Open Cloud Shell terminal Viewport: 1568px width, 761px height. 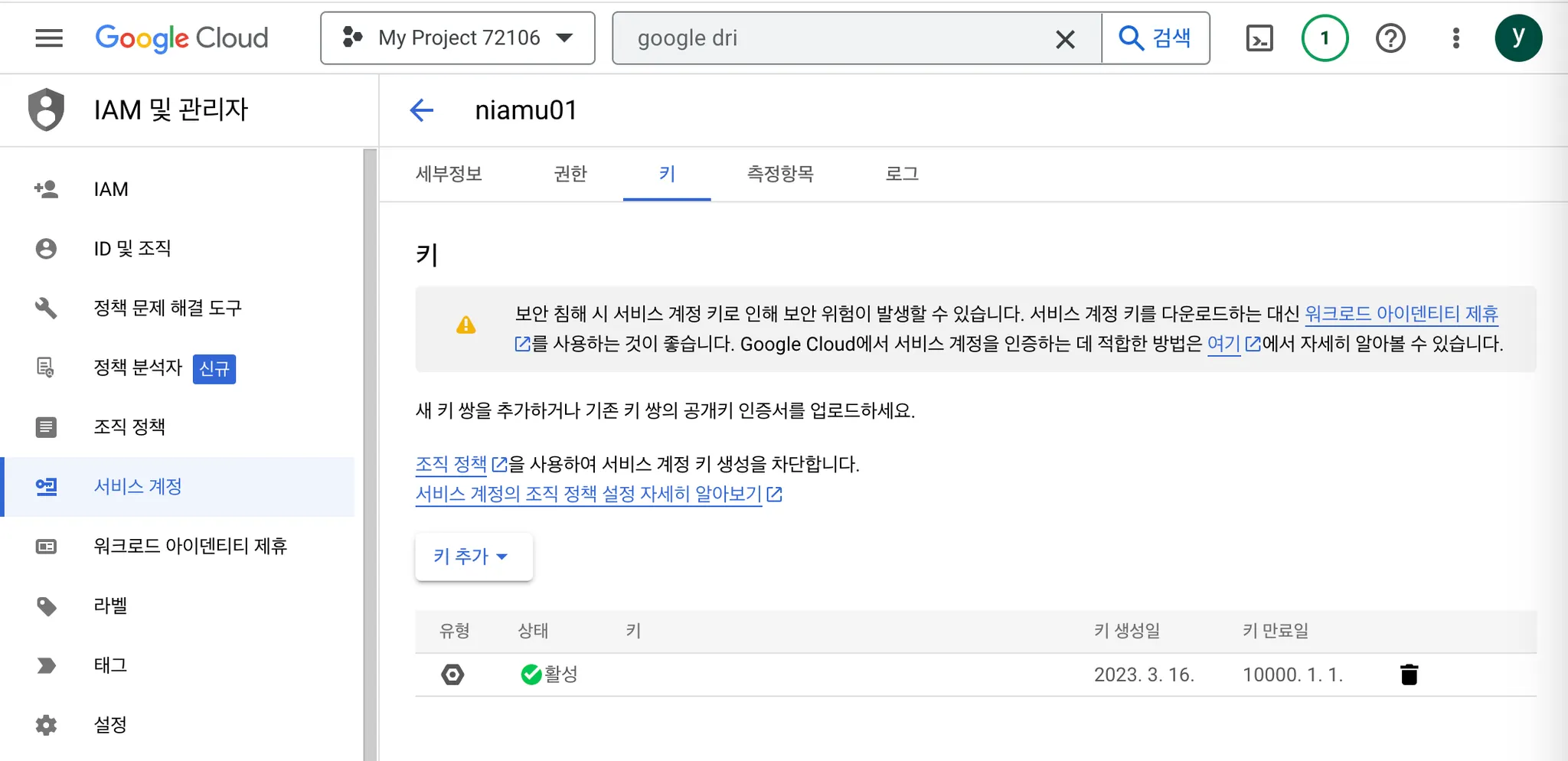click(1259, 38)
